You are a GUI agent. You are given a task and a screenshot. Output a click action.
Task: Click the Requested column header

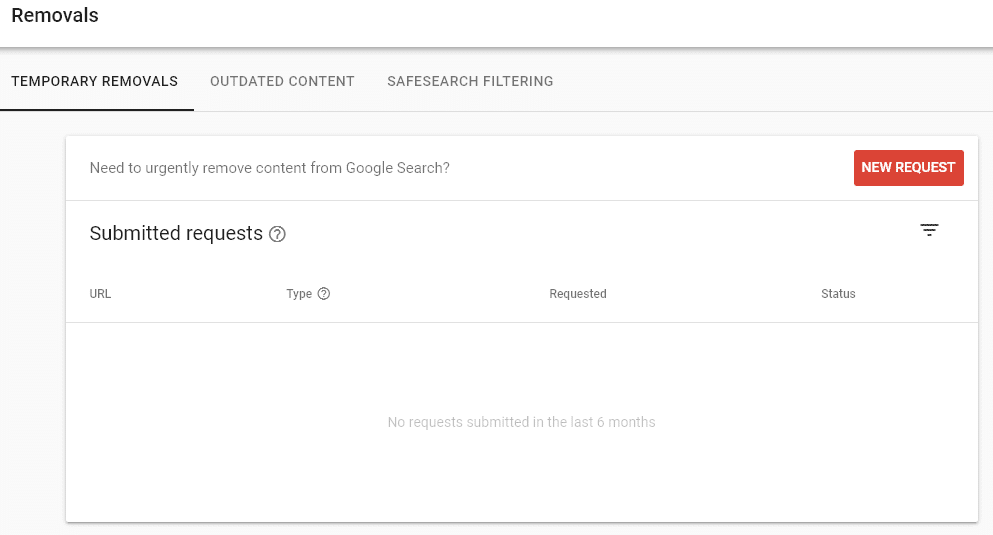[578, 294]
